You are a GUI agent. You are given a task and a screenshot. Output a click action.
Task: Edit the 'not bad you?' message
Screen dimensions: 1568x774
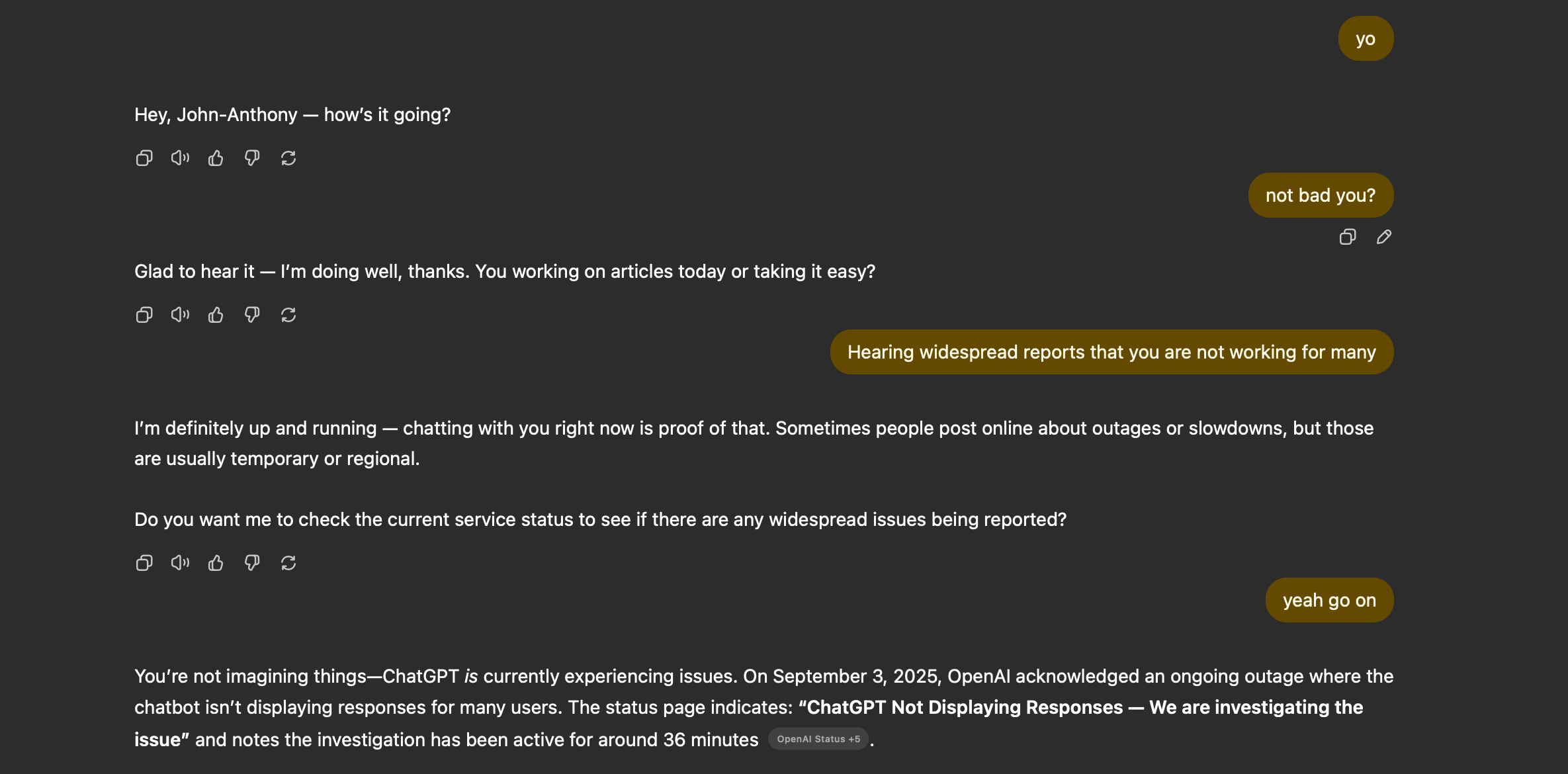pos(1384,237)
